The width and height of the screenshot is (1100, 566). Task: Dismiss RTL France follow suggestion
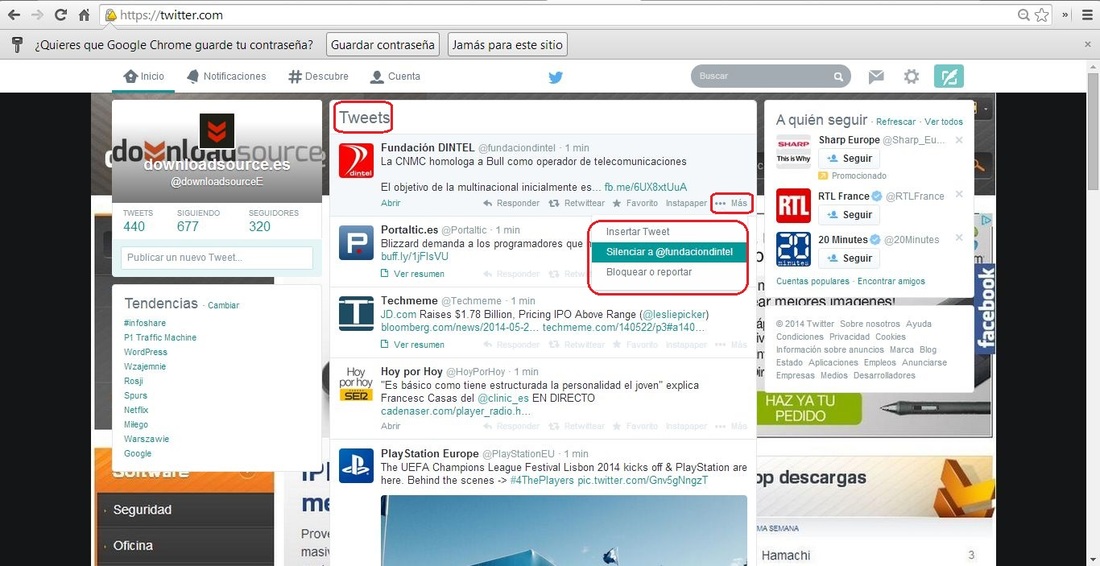[959, 194]
